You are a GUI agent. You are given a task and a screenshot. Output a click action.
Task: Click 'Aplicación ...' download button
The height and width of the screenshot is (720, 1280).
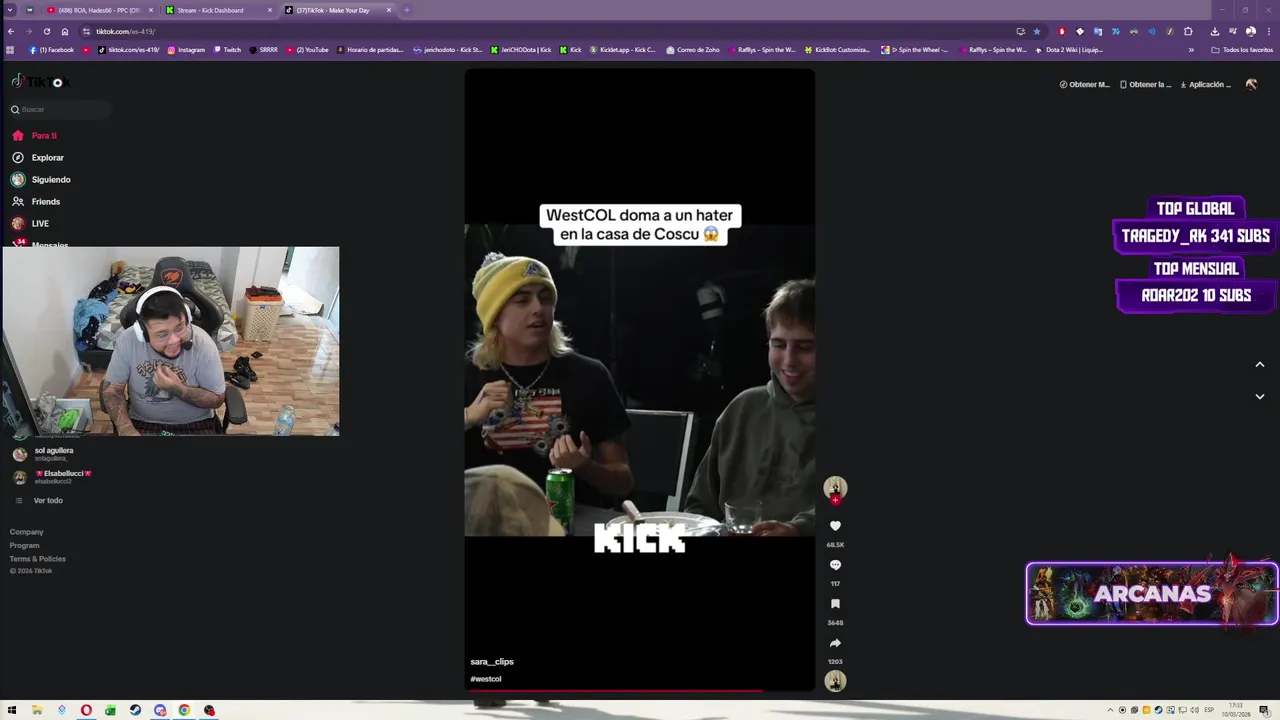[x=1206, y=85]
